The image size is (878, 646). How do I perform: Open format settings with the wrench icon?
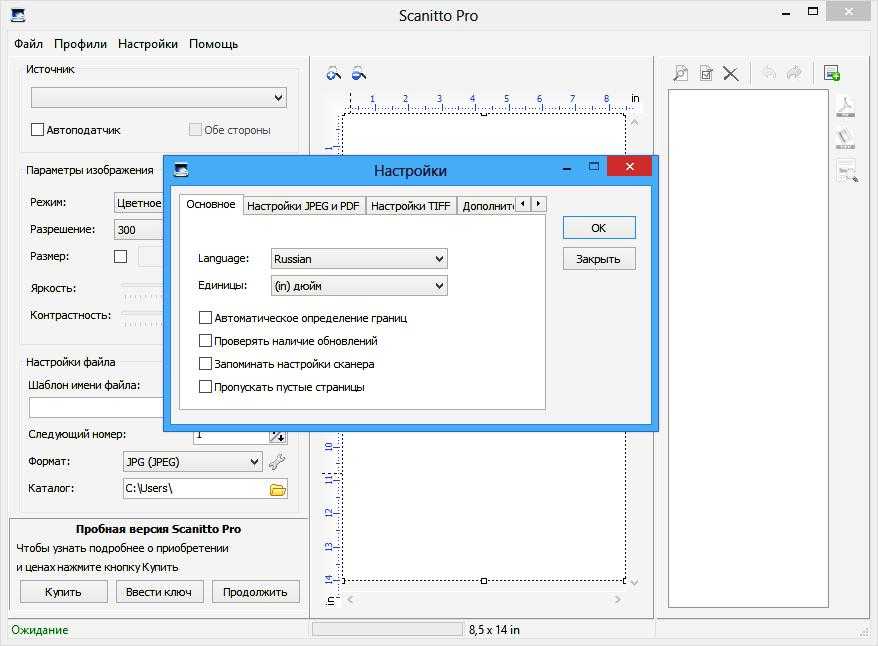coord(277,462)
